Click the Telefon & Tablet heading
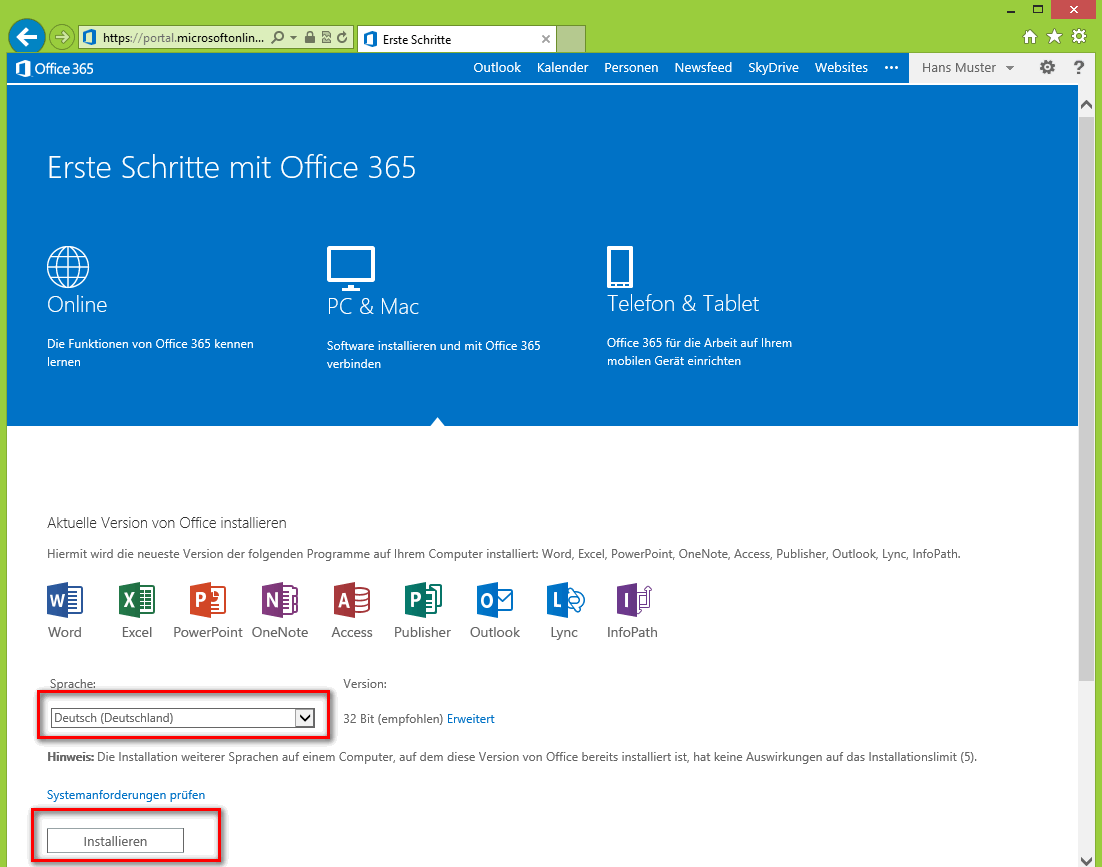The image size is (1102, 867). 682,304
